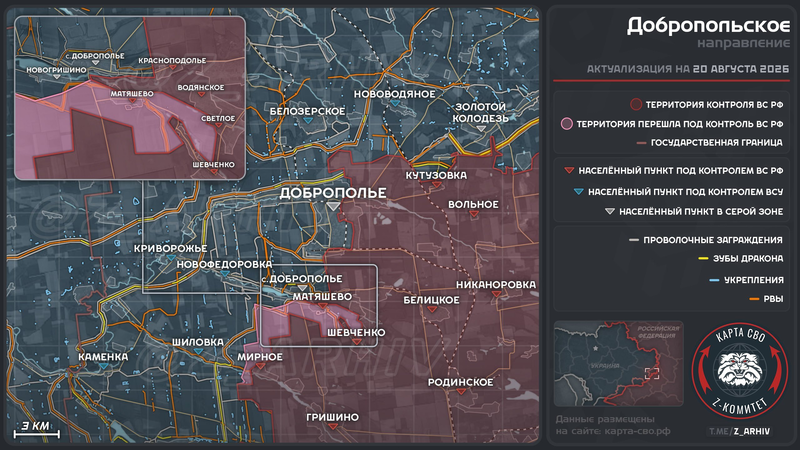Click the blue marker under Белозерское
Screen dimensions: 800x450
[x=308, y=120]
